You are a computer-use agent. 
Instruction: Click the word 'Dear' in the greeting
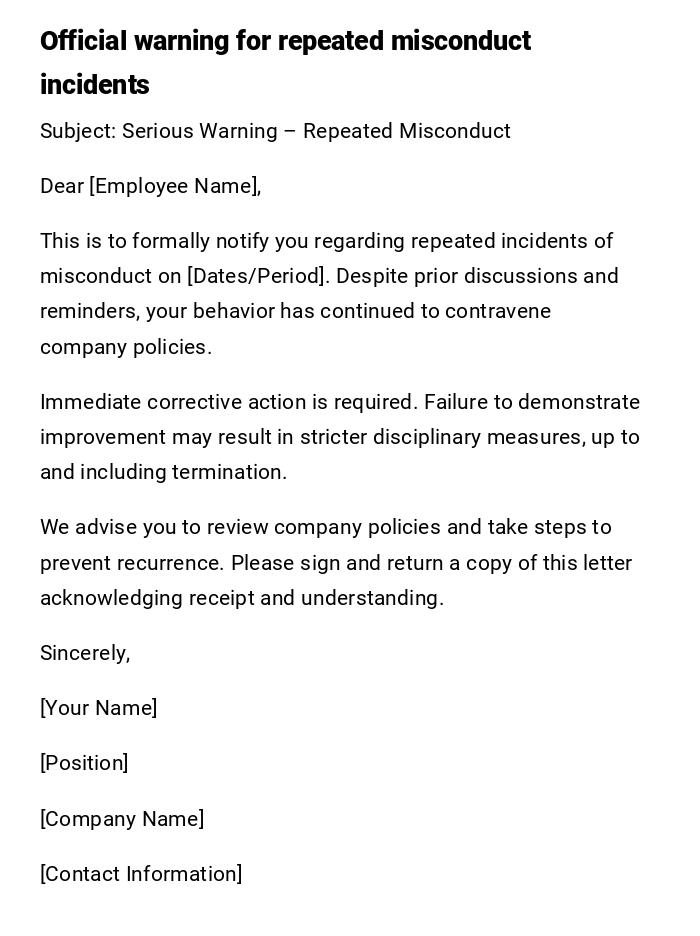pos(62,186)
